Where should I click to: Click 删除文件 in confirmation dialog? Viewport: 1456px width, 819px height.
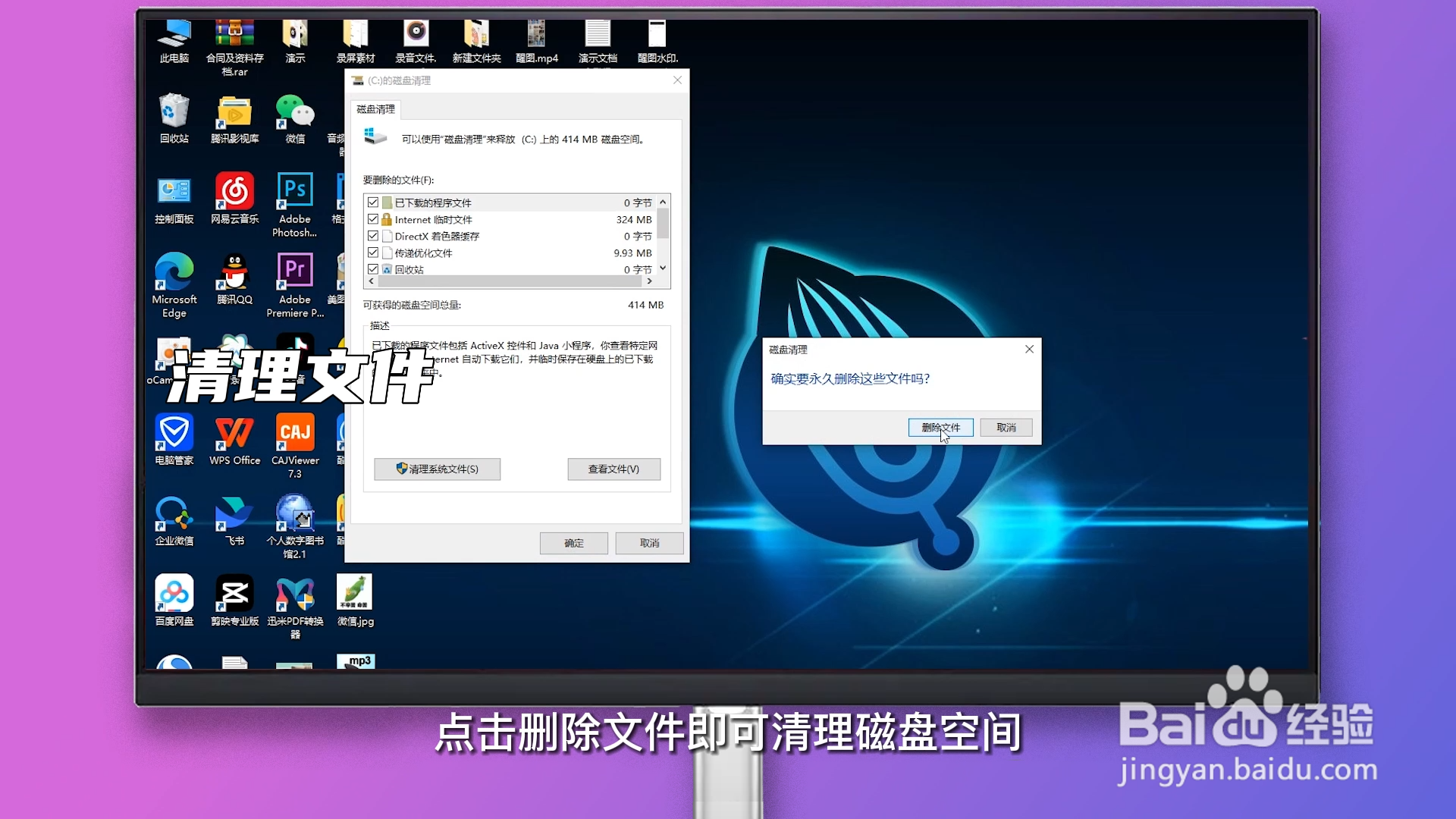(x=940, y=428)
